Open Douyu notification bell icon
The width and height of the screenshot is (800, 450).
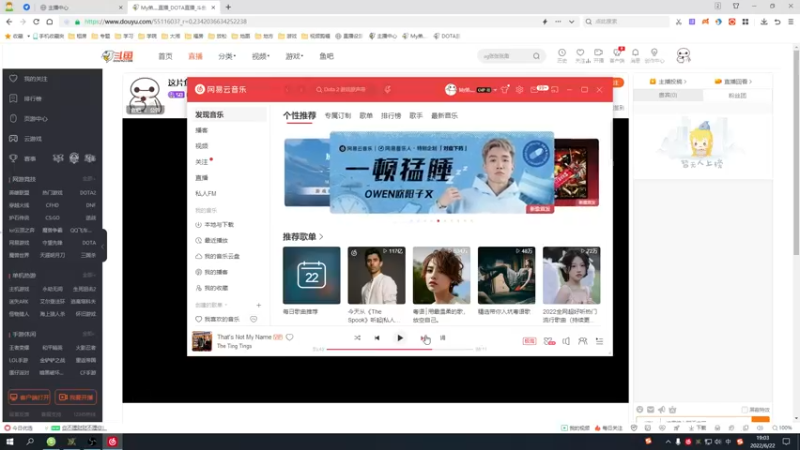pyautogui.click(x=635, y=55)
